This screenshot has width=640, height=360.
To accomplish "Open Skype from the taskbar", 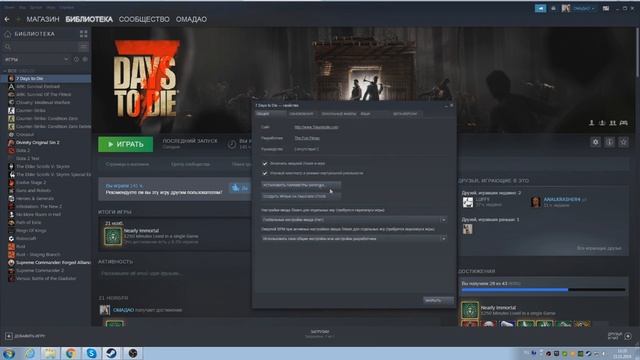I will click(x=91, y=353).
